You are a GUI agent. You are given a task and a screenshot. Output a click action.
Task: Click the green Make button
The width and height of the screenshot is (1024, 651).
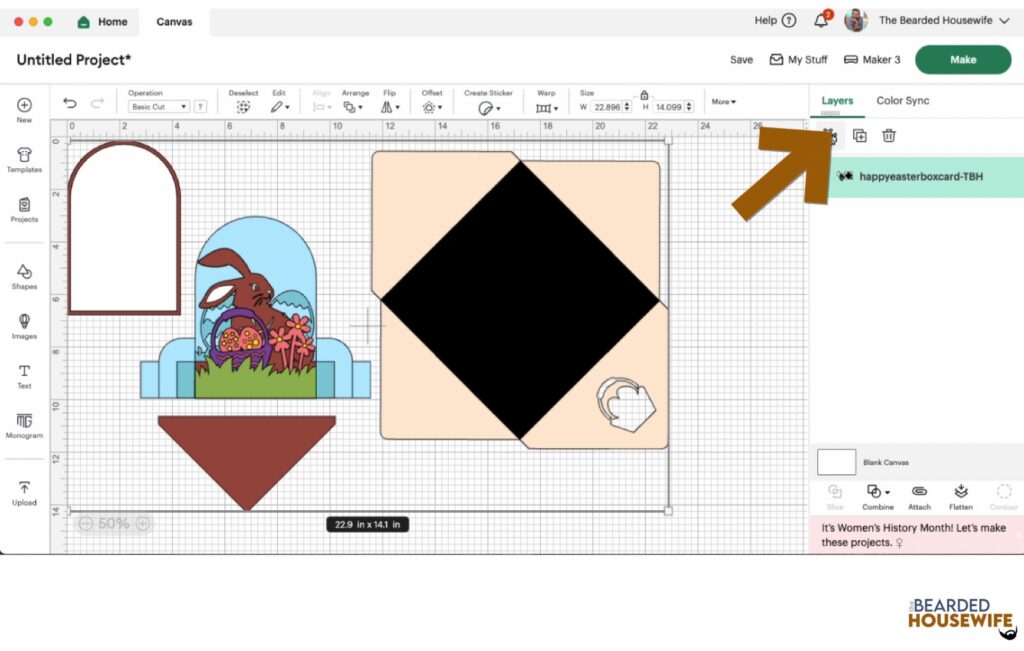[x=963, y=59]
